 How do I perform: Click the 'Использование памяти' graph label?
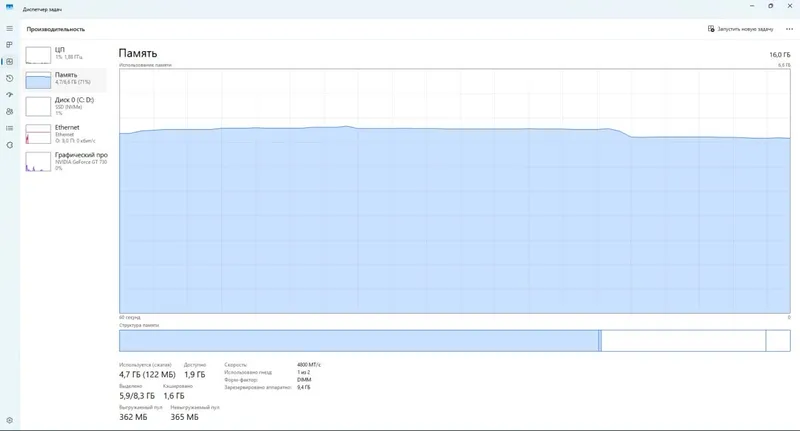[145, 65]
